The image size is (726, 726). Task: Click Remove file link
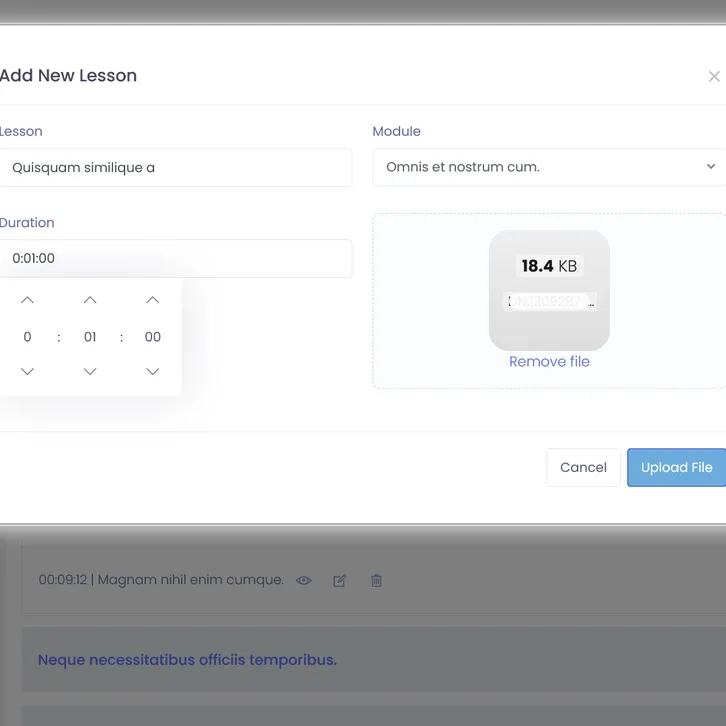(549, 362)
